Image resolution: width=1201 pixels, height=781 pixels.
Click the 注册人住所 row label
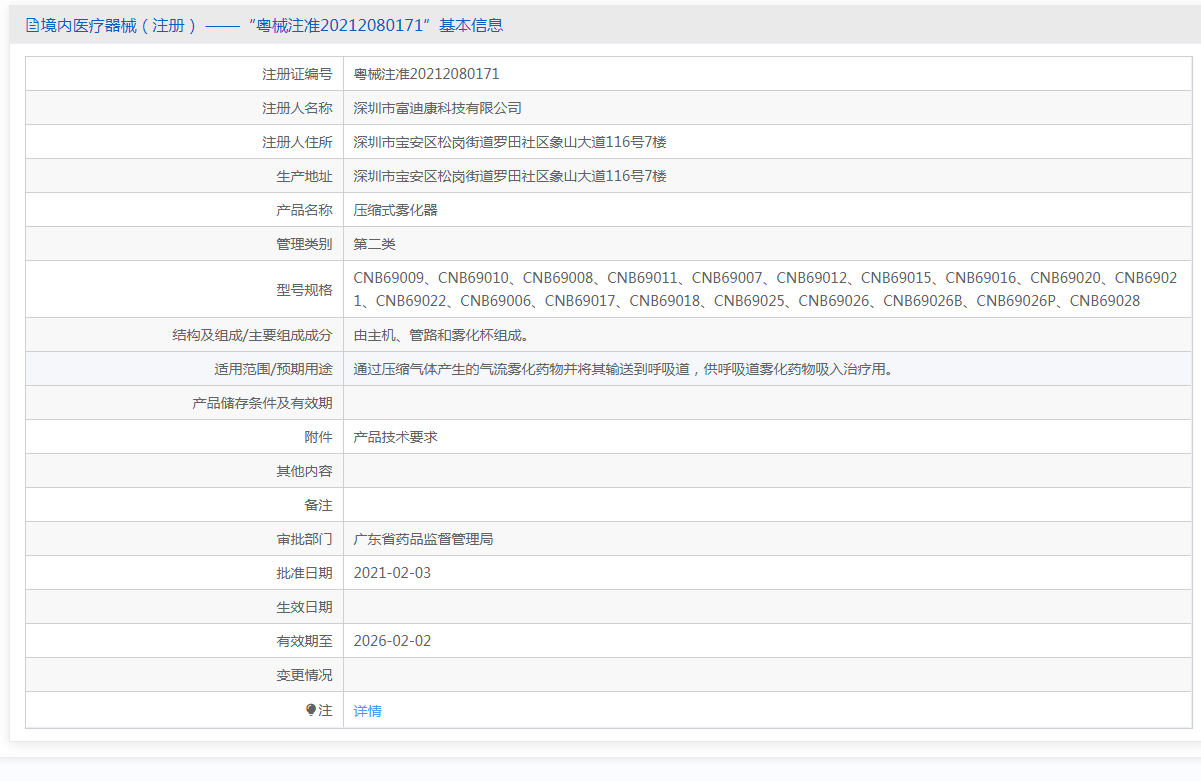[x=297, y=142]
